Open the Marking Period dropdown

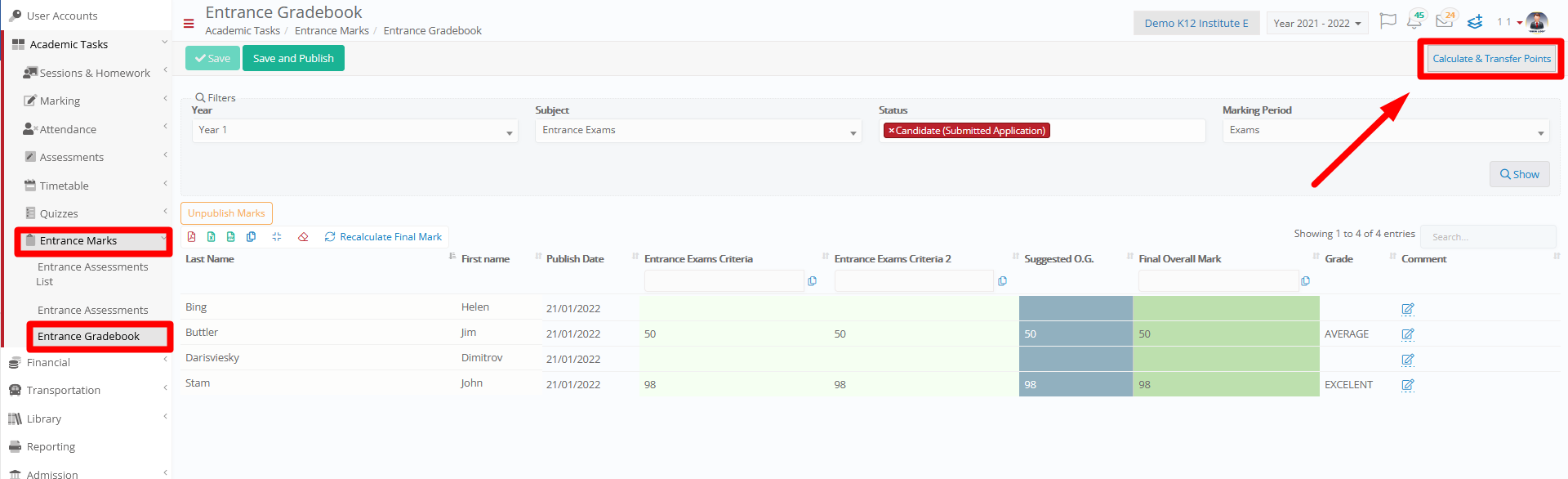point(1386,131)
